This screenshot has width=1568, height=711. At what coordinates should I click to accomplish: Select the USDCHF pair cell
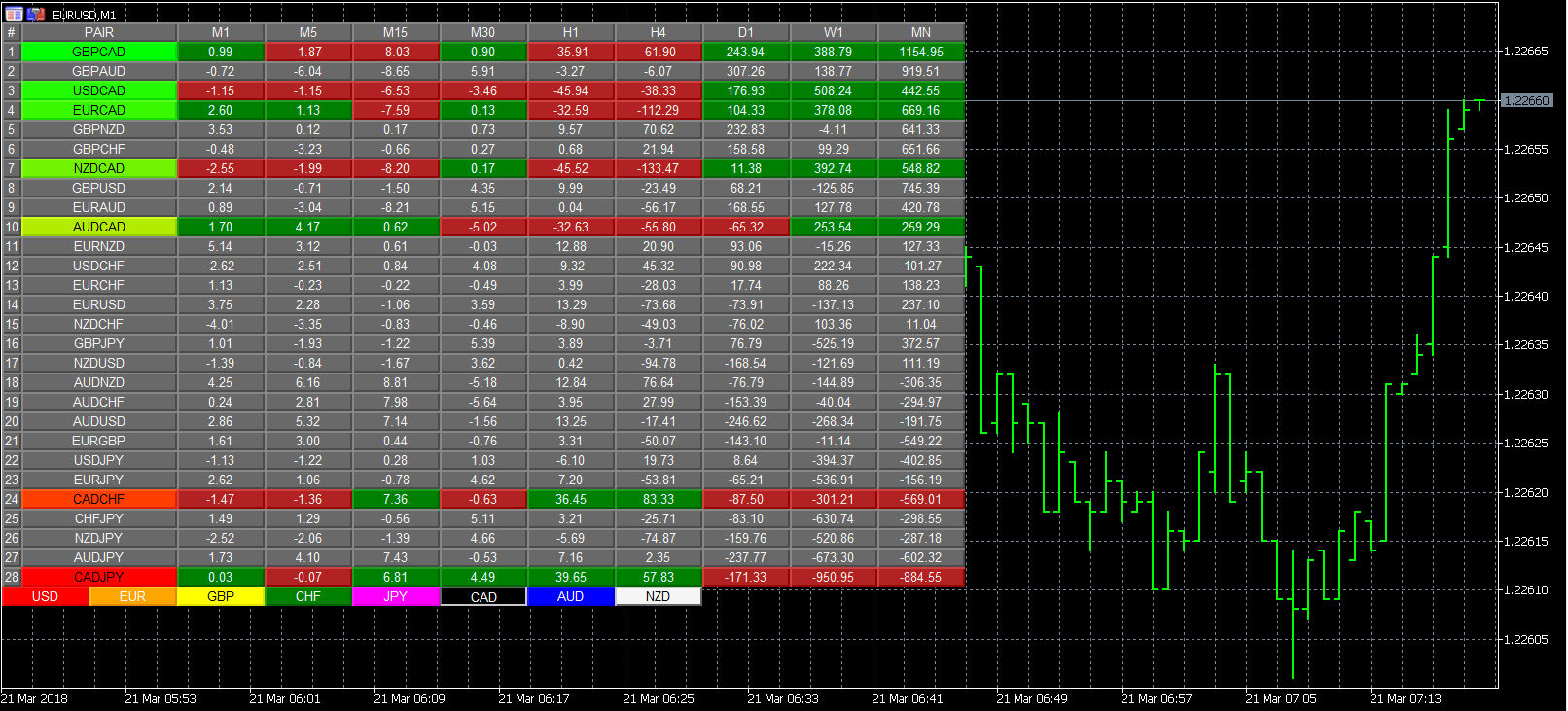tap(99, 266)
